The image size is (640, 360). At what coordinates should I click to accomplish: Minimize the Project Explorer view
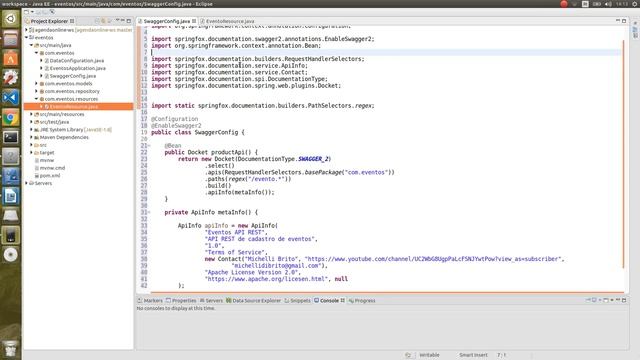[x=122, y=21]
